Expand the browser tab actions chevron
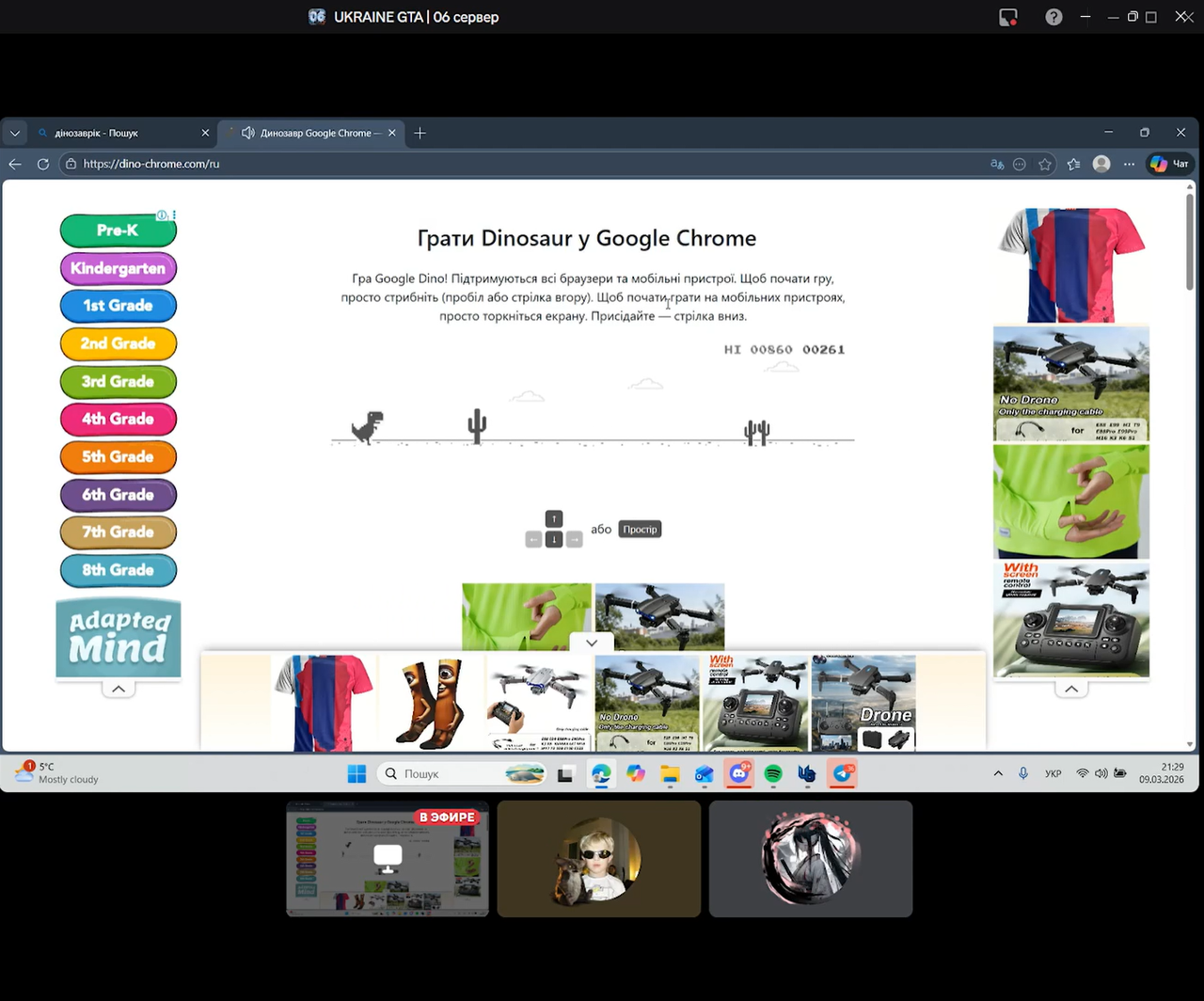The image size is (1204, 1001). pyautogui.click(x=15, y=133)
